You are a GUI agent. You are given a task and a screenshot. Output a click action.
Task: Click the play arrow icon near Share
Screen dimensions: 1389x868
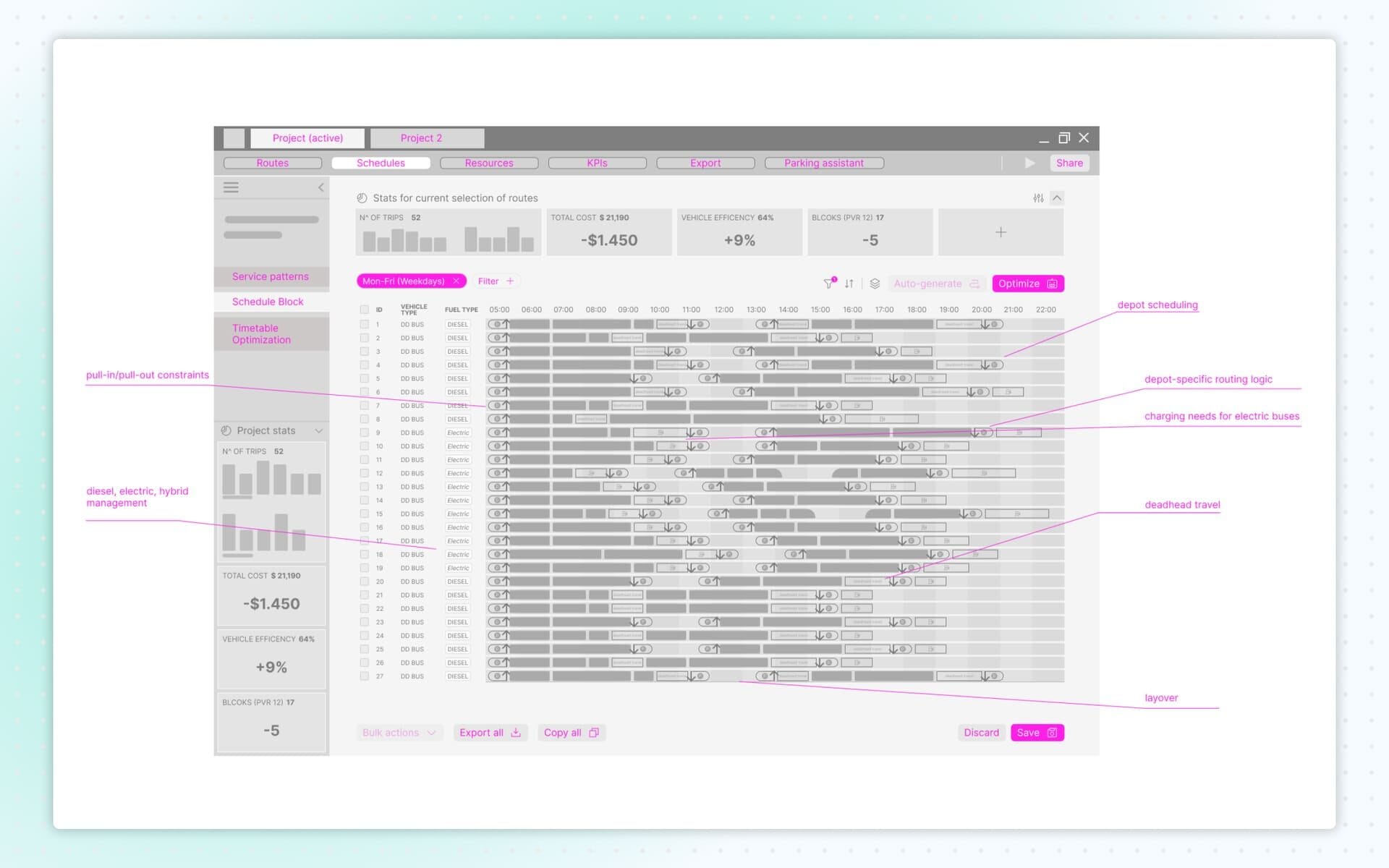click(x=1030, y=163)
